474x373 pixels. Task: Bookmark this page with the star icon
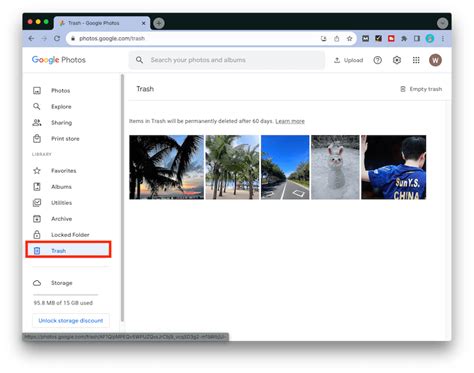pyautogui.click(x=349, y=38)
